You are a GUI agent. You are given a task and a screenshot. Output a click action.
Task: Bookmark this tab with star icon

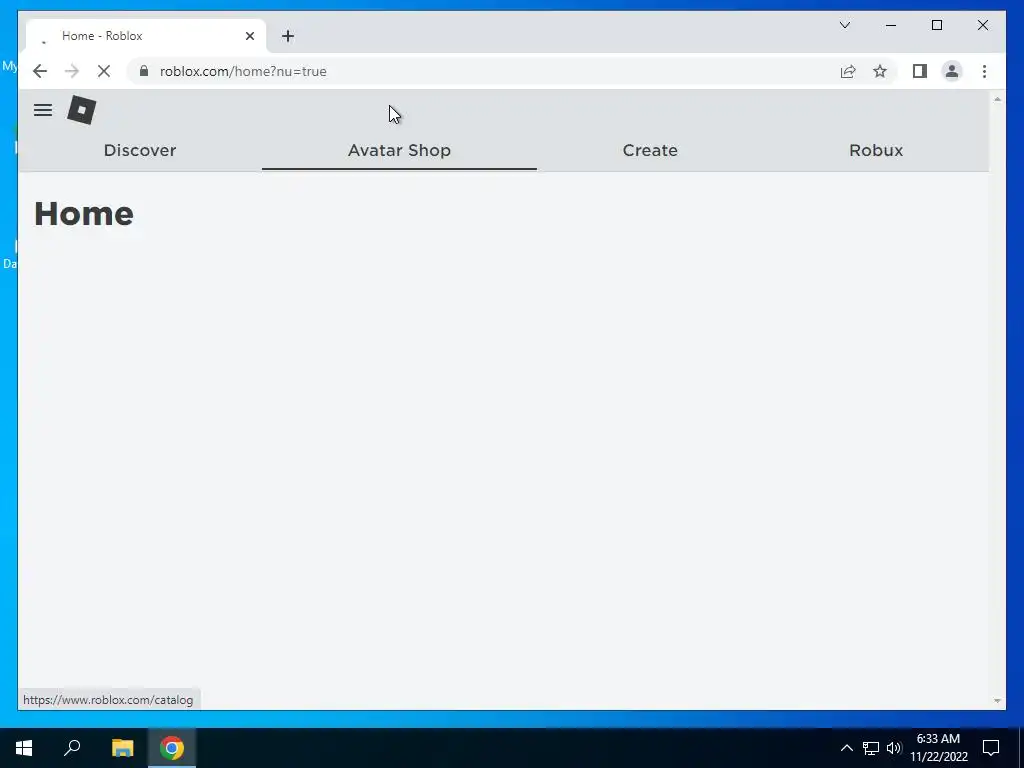coord(880,71)
